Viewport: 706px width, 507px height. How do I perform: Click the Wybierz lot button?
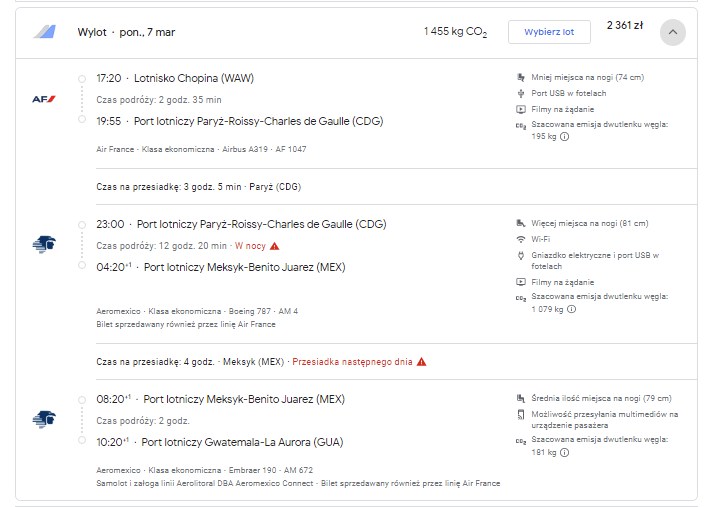pos(549,32)
